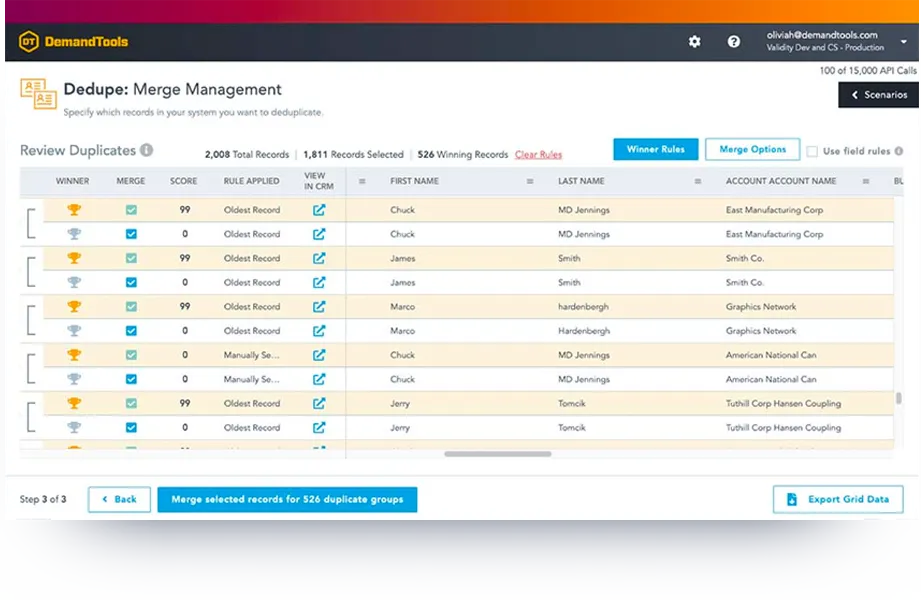The image size is (924, 600).
Task: Set second Chuck East Manufacturing record as winner
Action: tap(74, 234)
